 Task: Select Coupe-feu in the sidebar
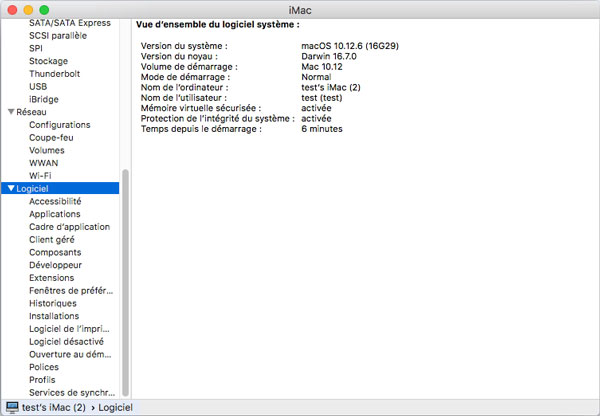(x=51, y=137)
